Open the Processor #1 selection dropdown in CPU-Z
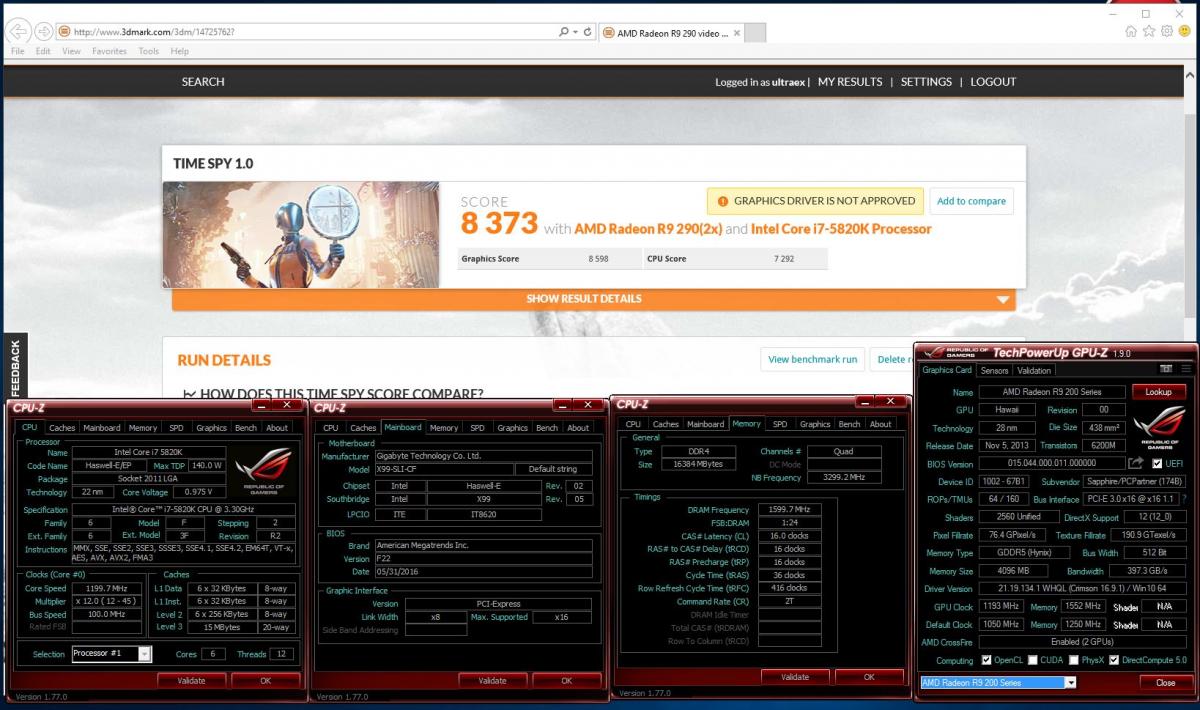Viewport: 1200px width, 710px height. 145,654
